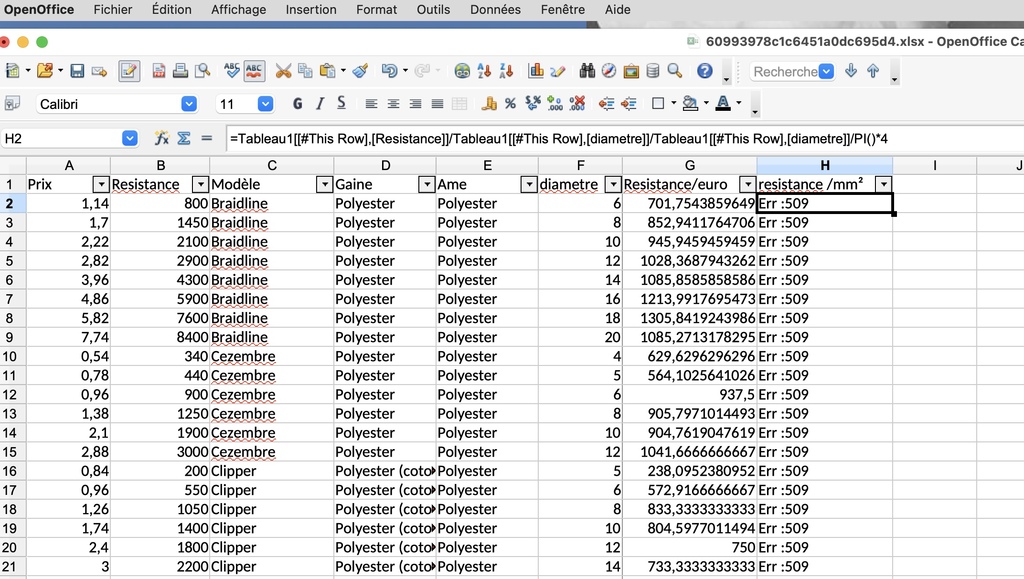Open the Zoom magnifier tool
Screen dimensions: 1024x579
(x=675, y=71)
